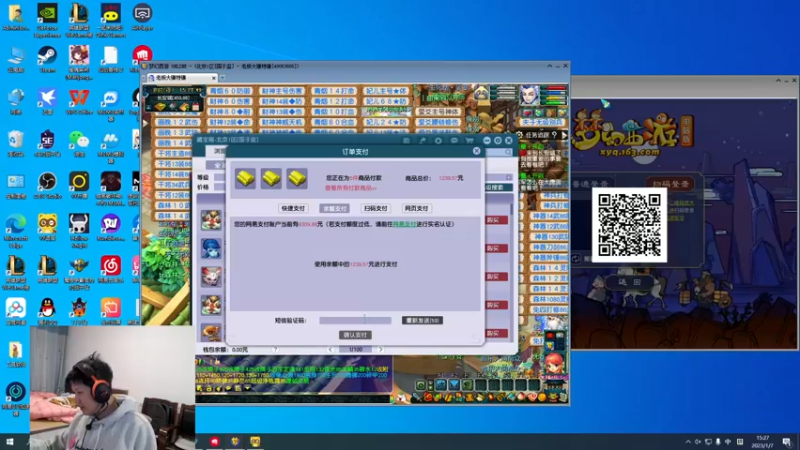Viewport: 800px width, 450px height.
Task: Click the Windows Start button
Action: (10, 441)
